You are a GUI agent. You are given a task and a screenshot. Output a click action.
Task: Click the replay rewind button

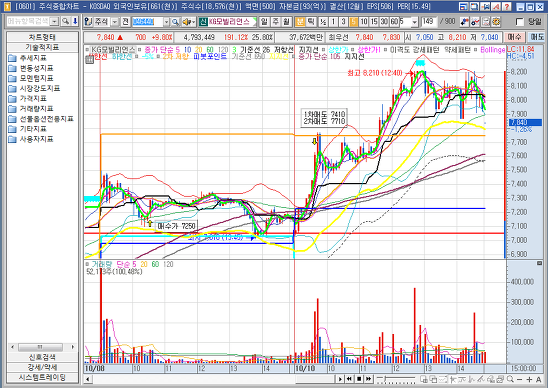point(349,379)
